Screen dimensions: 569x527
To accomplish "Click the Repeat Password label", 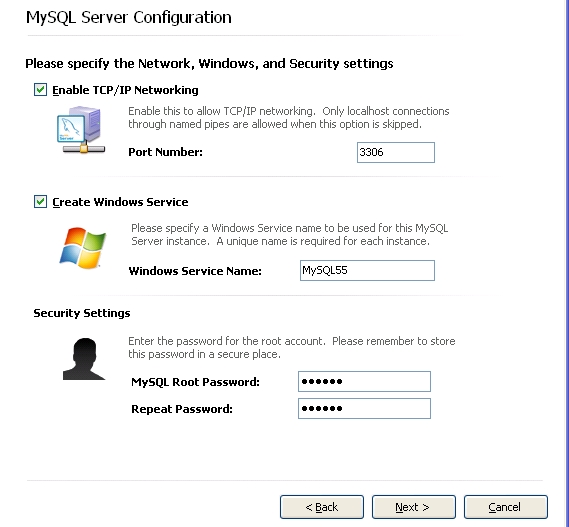I will click(182, 409).
